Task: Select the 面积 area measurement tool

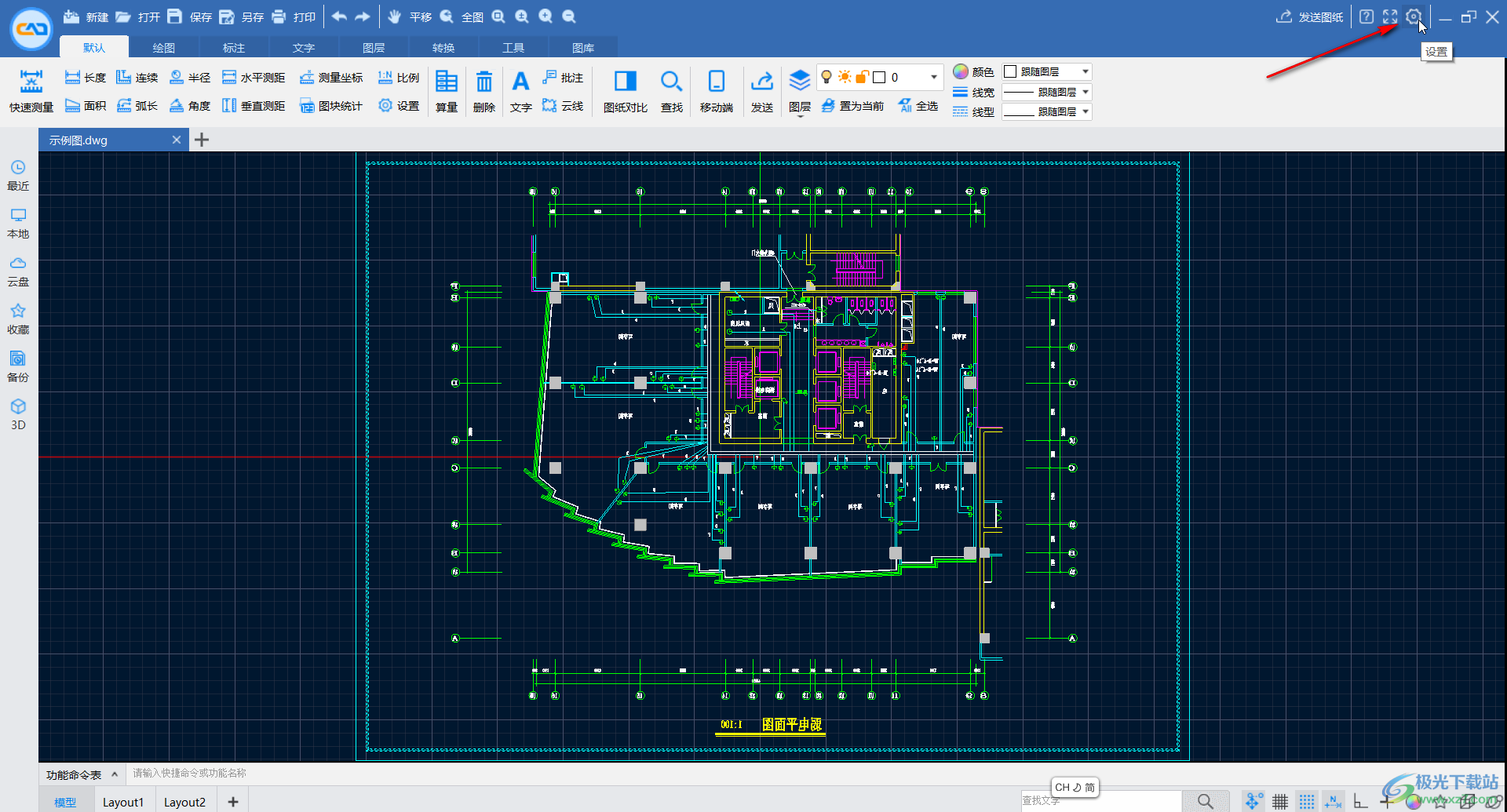Action: 86,105
